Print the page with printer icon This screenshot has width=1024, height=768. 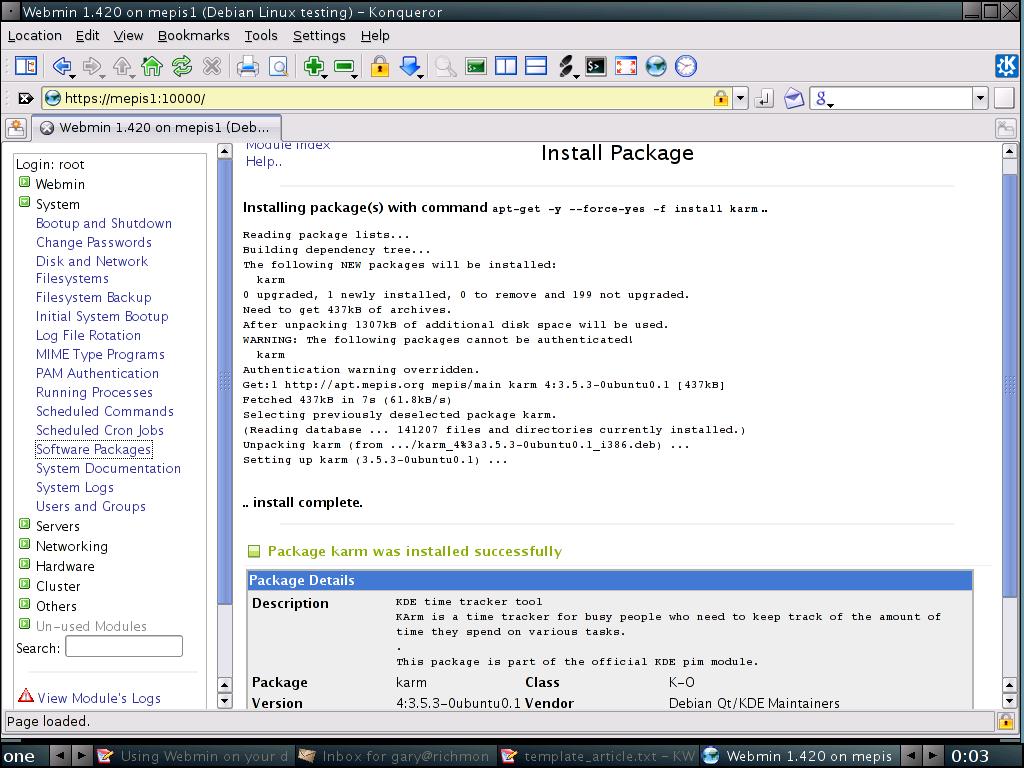(x=248, y=66)
